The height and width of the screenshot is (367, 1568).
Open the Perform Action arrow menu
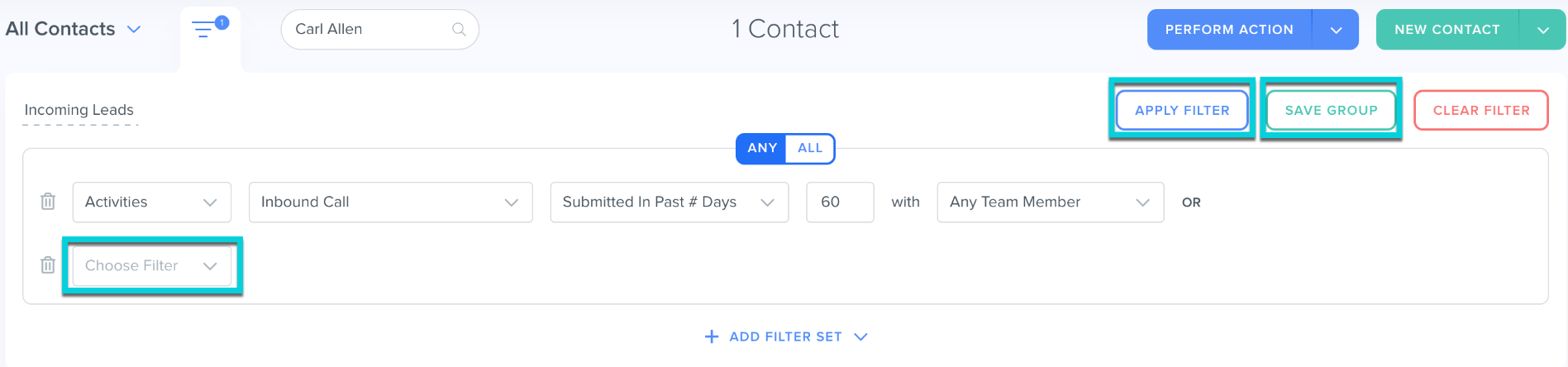(x=1336, y=30)
